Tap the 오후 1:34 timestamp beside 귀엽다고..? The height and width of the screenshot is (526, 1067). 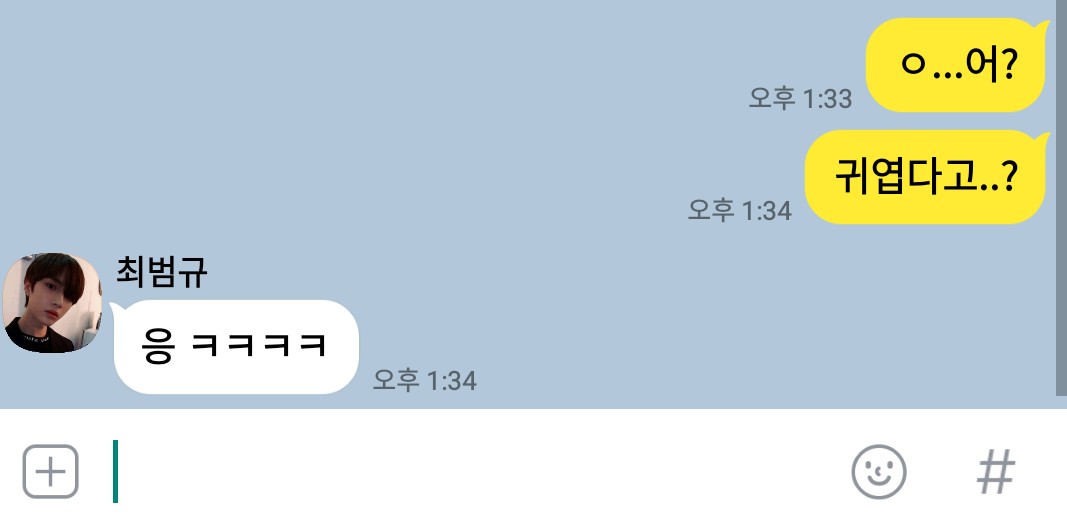(740, 210)
